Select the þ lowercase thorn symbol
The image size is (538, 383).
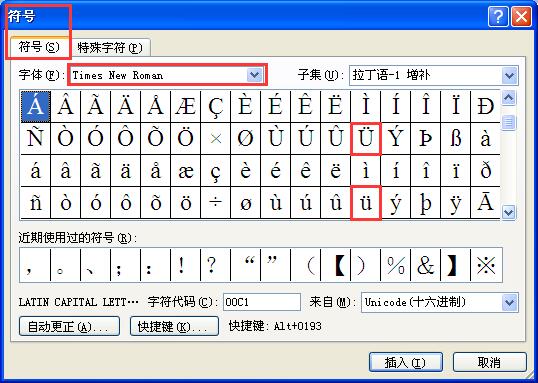[425, 203]
